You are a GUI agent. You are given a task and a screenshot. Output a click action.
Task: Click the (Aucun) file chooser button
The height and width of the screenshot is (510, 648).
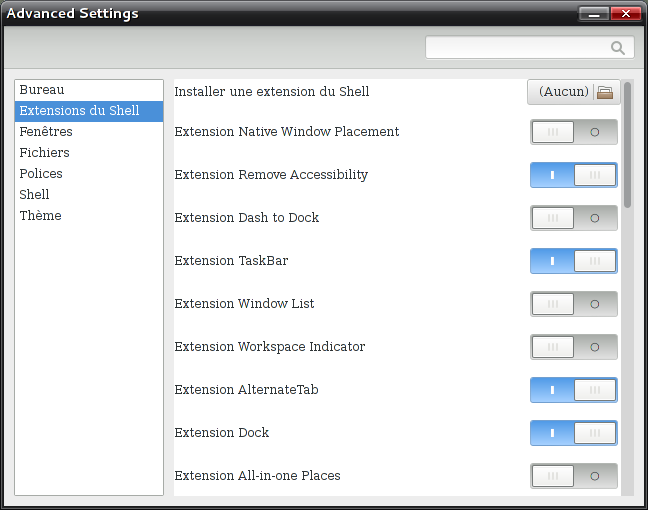tap(563, 92)
